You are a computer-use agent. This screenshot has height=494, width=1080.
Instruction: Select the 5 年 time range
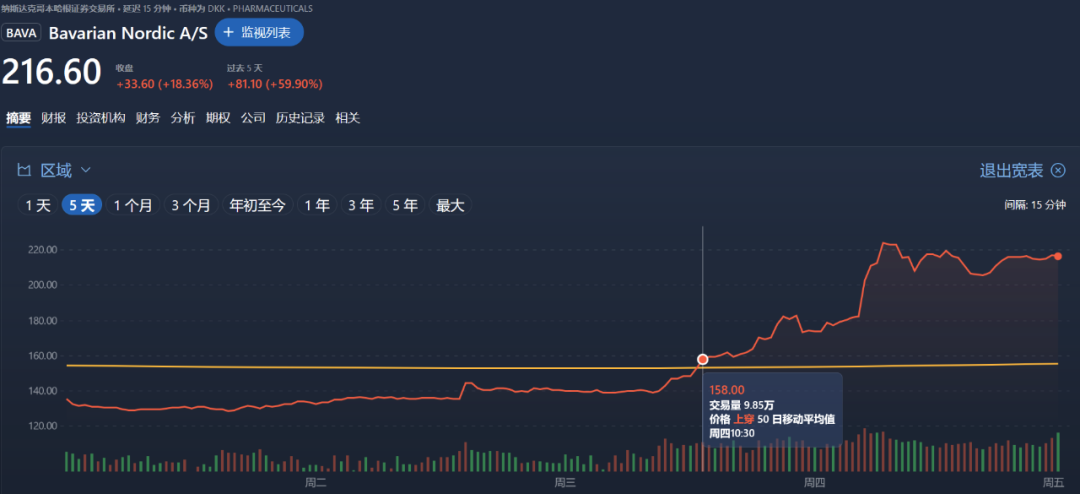405,205
